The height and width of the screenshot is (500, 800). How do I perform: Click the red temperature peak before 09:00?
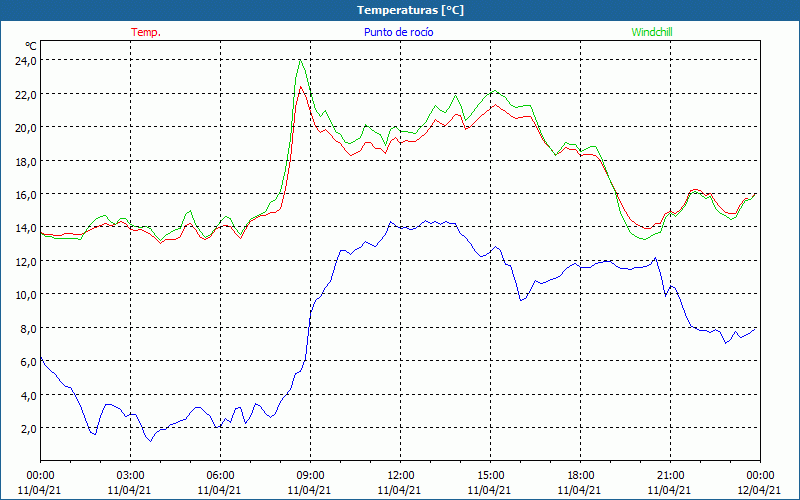point(301,87)
